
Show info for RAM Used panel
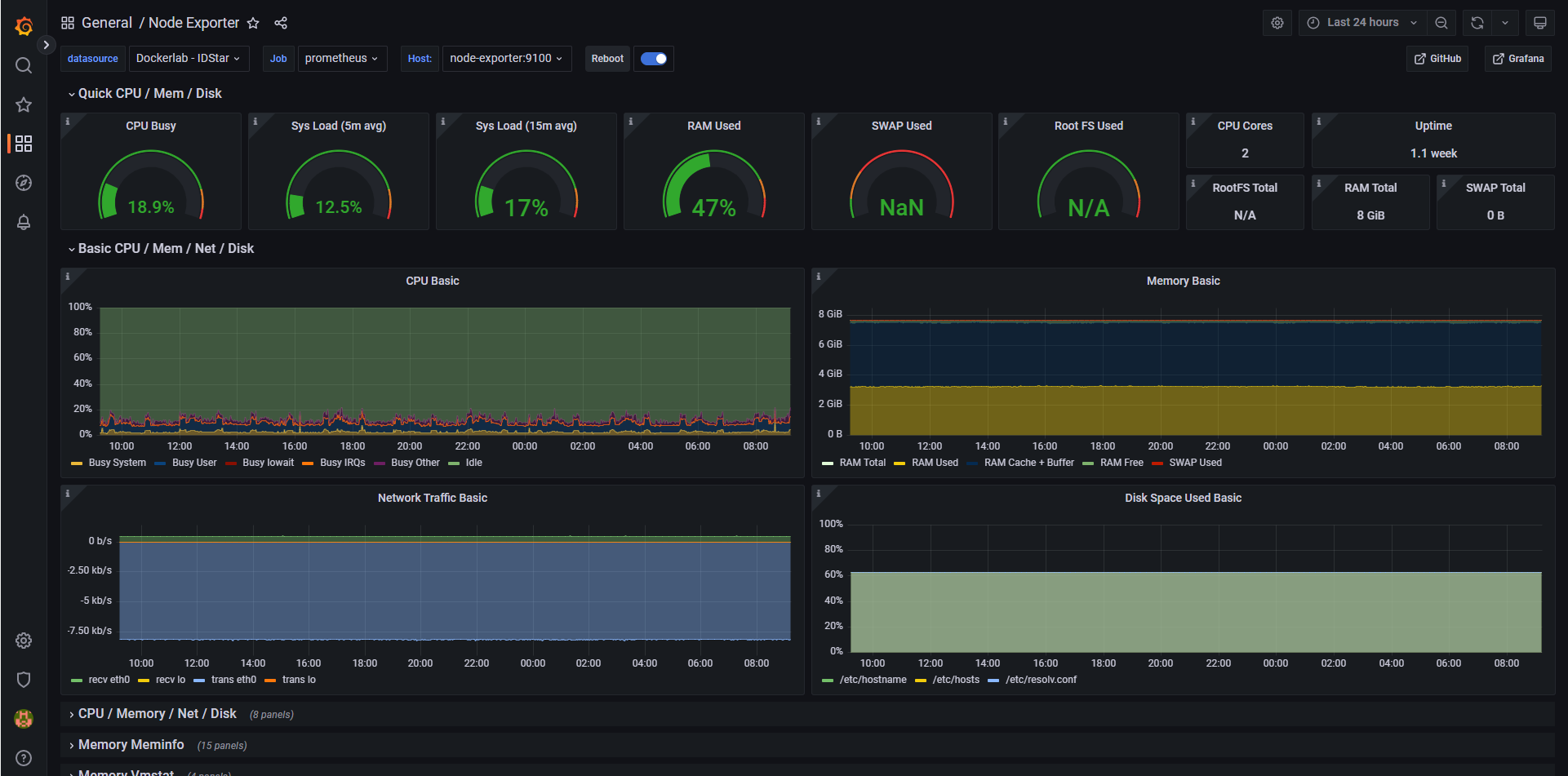tap(630, 122)
